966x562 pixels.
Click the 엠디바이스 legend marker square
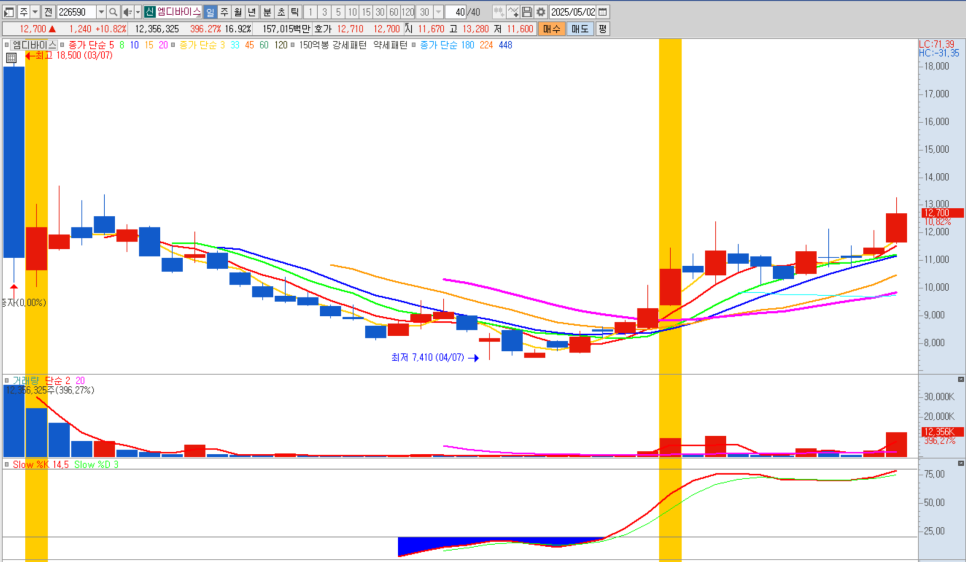(7, 45)
